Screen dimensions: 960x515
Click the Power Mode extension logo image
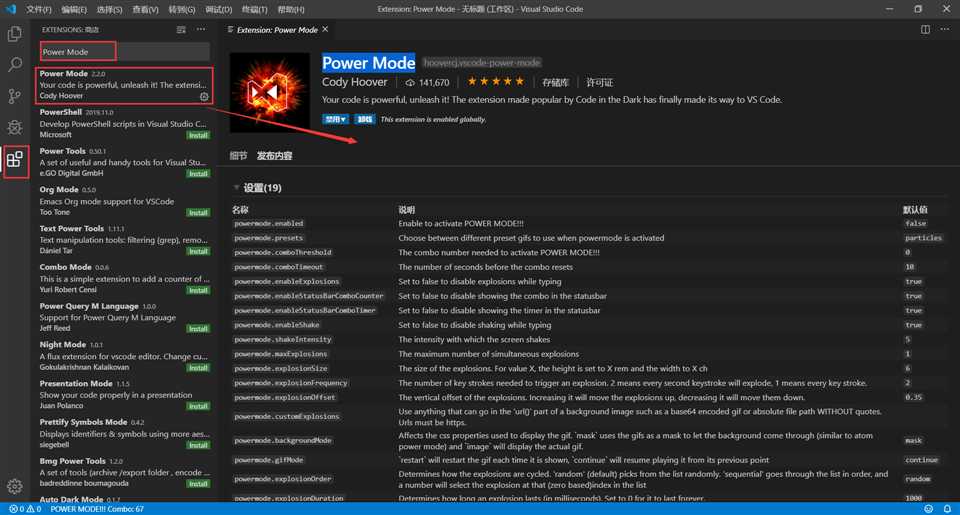click(269, 92)
